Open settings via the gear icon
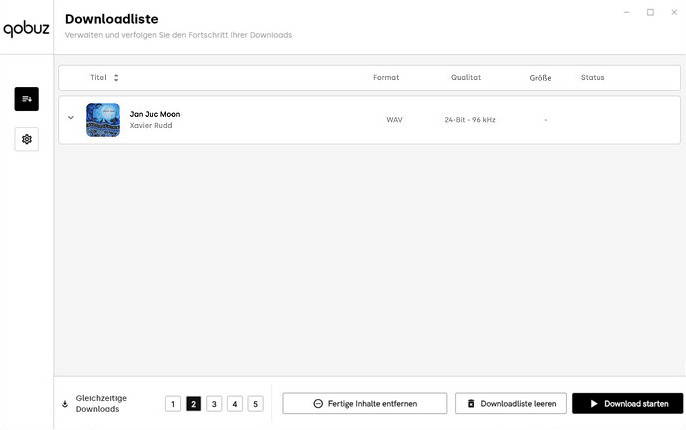686x430 pixels. [x=26, y=139]
